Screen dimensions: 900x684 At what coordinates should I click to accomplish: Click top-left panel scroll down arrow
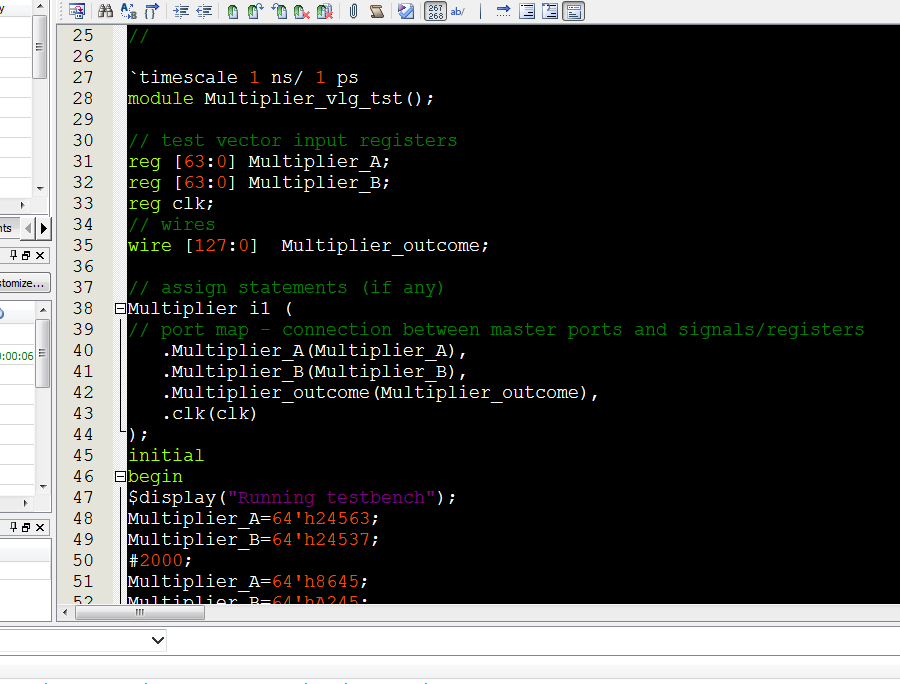tap(40, 188)
